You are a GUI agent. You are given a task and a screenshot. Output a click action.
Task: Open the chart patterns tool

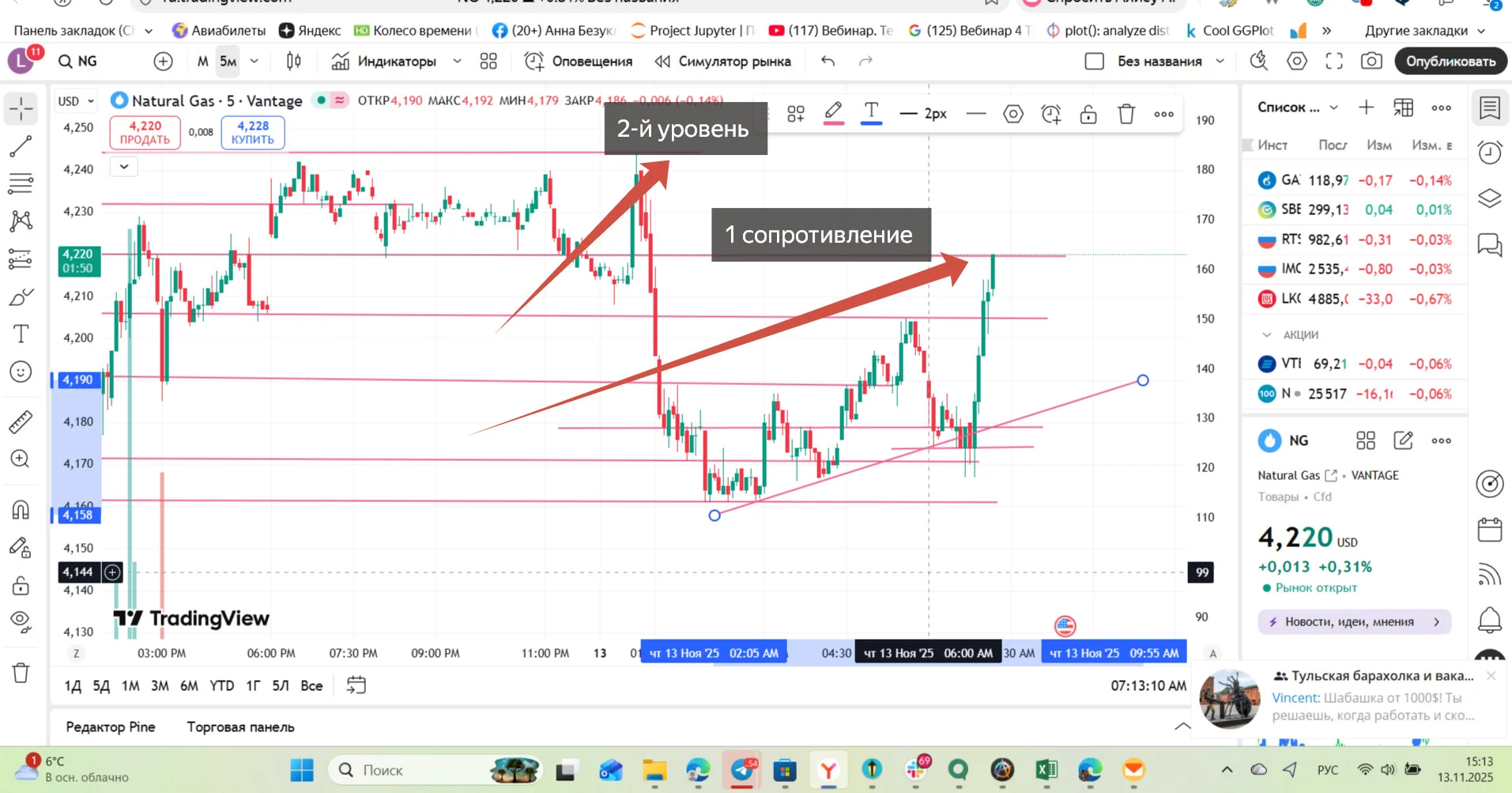(21, 221)
